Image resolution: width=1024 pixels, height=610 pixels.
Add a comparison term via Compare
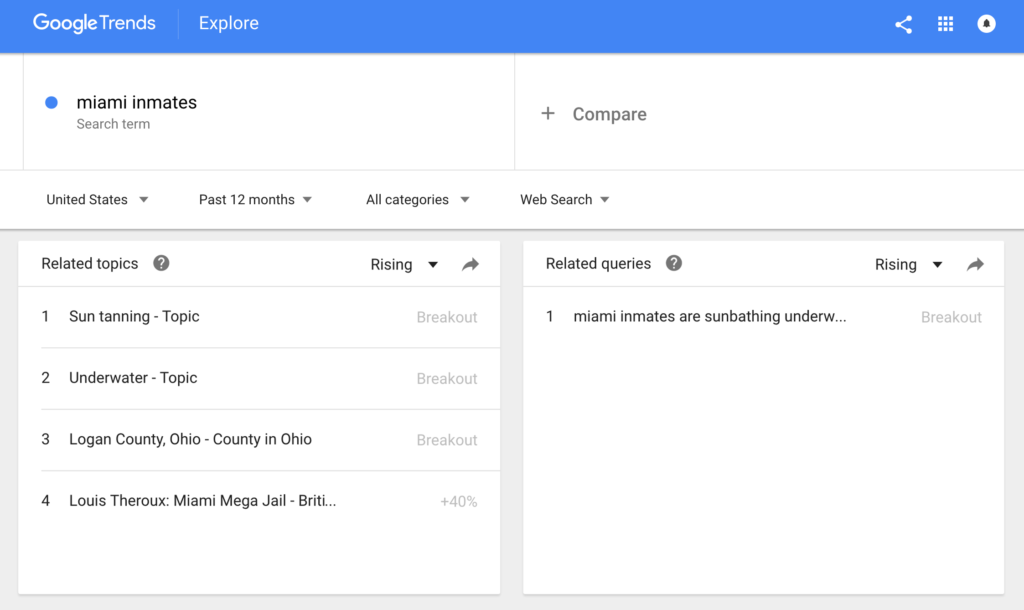pyautogui.click(x=609, y=114)
